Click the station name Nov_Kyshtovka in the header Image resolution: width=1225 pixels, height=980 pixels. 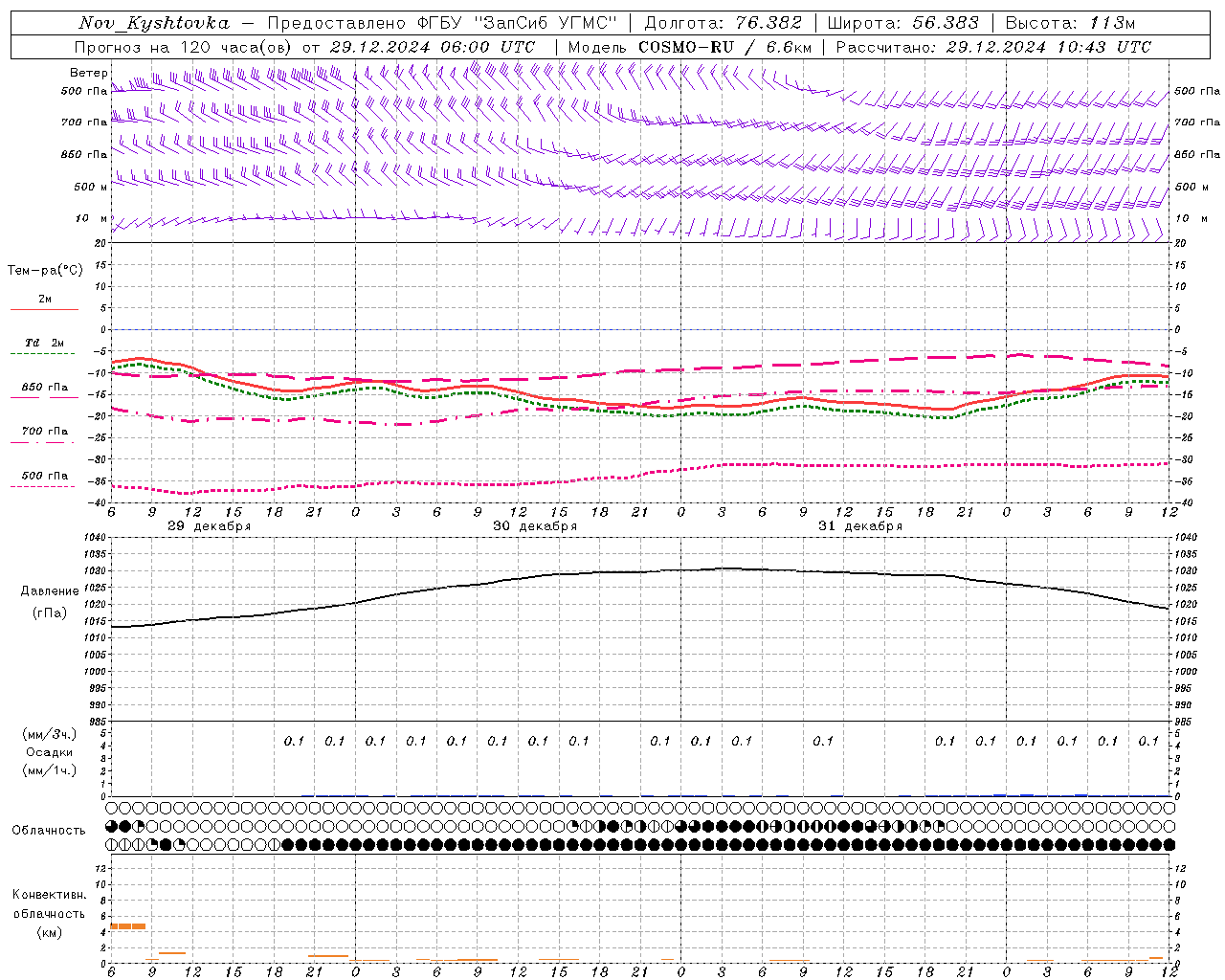click(153, 23)
